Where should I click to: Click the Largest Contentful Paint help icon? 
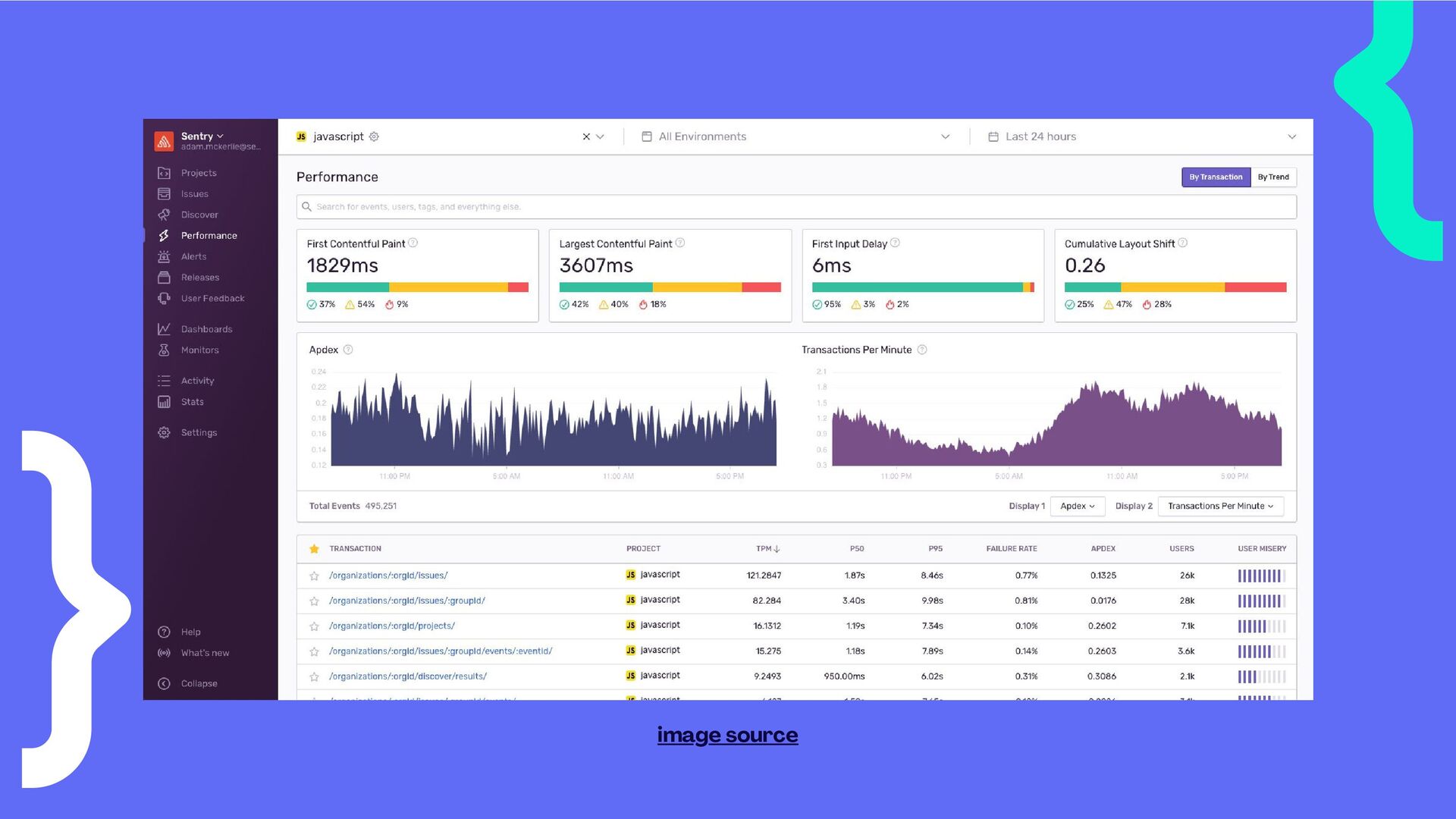pyautogui.click(x=680, y=243)
